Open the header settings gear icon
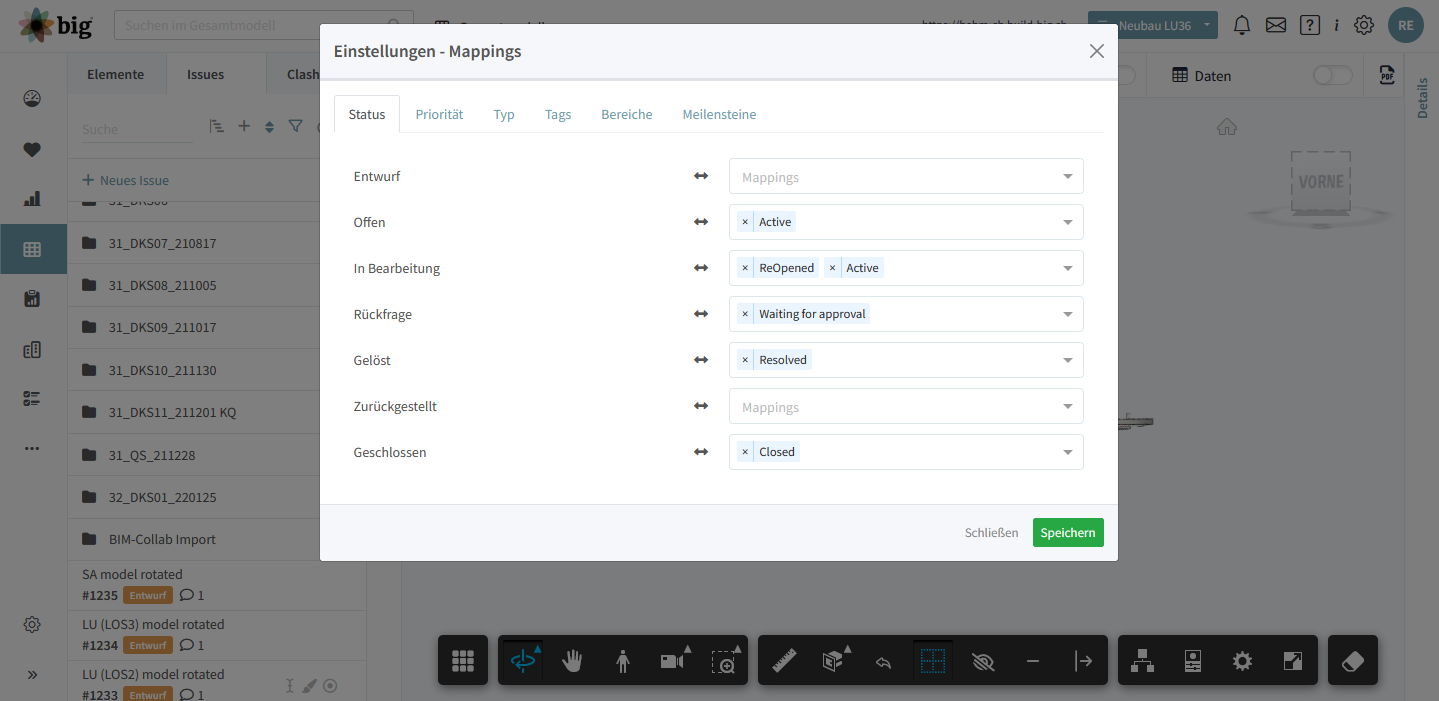The height and width of the screenshot is (701, 1439). (1364, 25)
